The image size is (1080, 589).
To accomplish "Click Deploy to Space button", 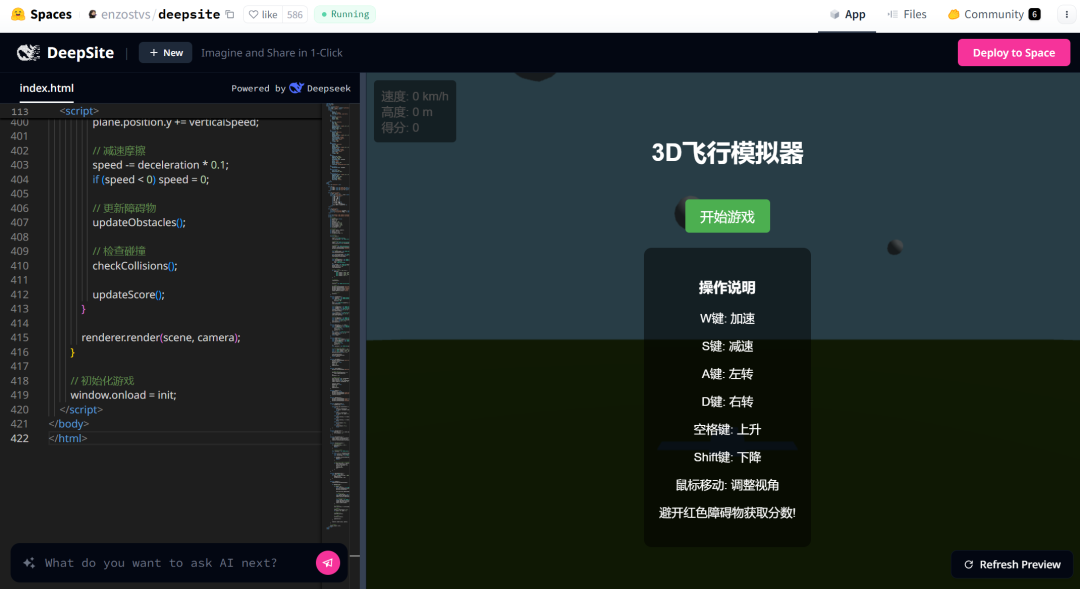I will 1013,52.
